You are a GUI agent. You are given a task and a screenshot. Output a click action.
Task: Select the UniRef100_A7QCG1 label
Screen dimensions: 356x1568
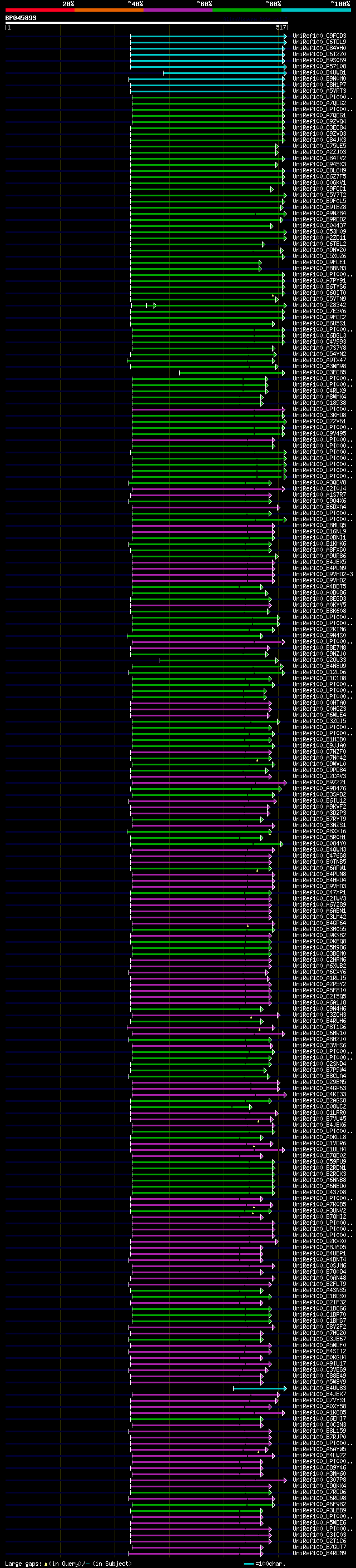(319, 115)
